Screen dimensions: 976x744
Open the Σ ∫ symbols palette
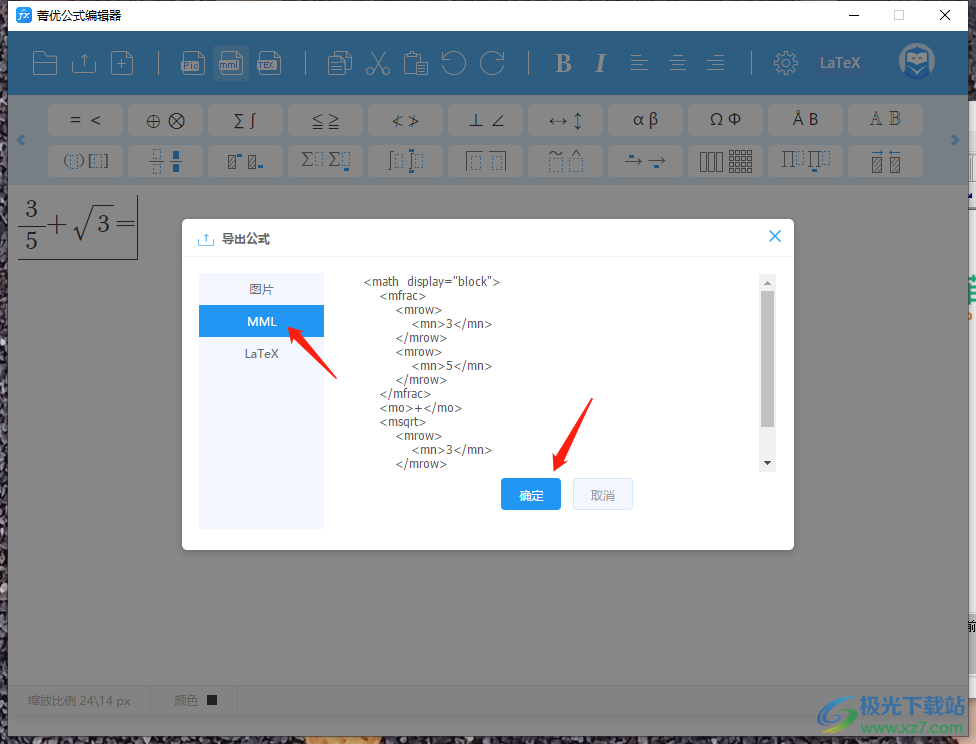(245, 120)
